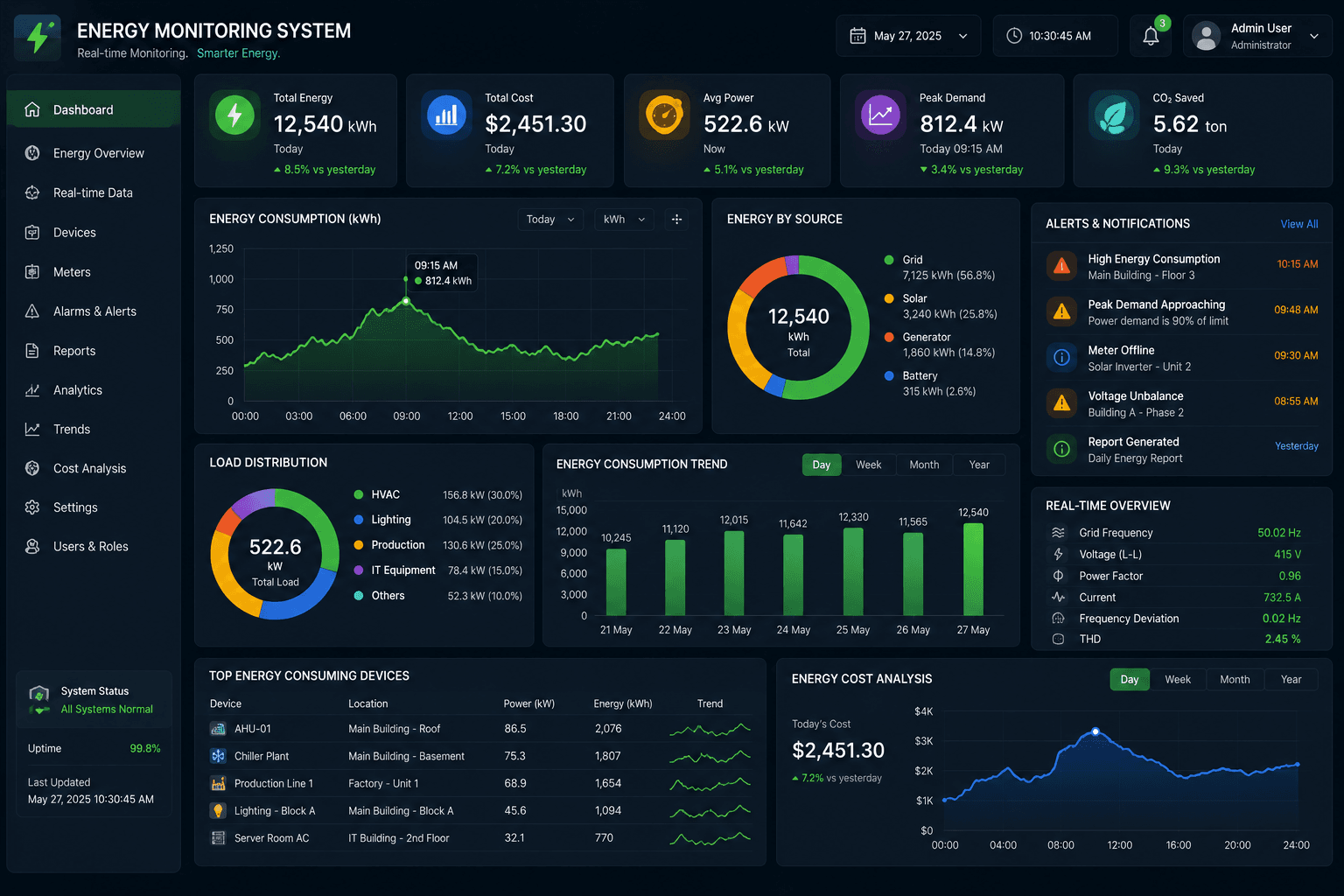Viewport: 1344px width, 896px height.
Task: Expand the Admin User account menu
Action: [x=1313, y=36]
